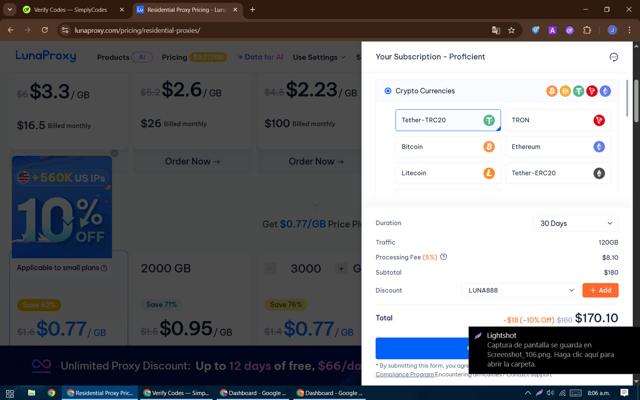Click the Unlimited Proxy Discount bottom banner
Screen dimensions: 640x400
pos(180,366)
